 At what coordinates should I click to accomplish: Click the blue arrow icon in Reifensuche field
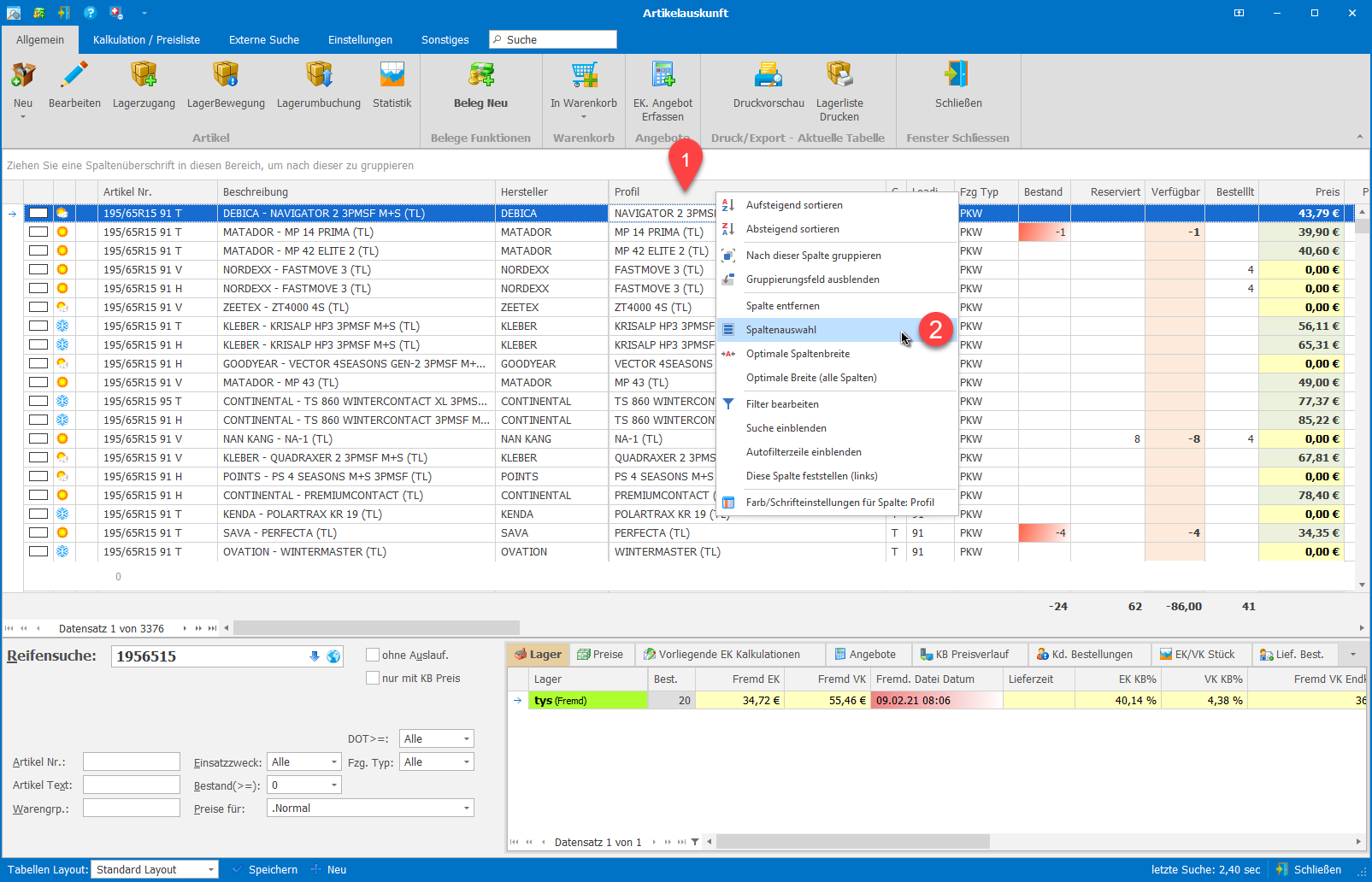click(315, 656)
